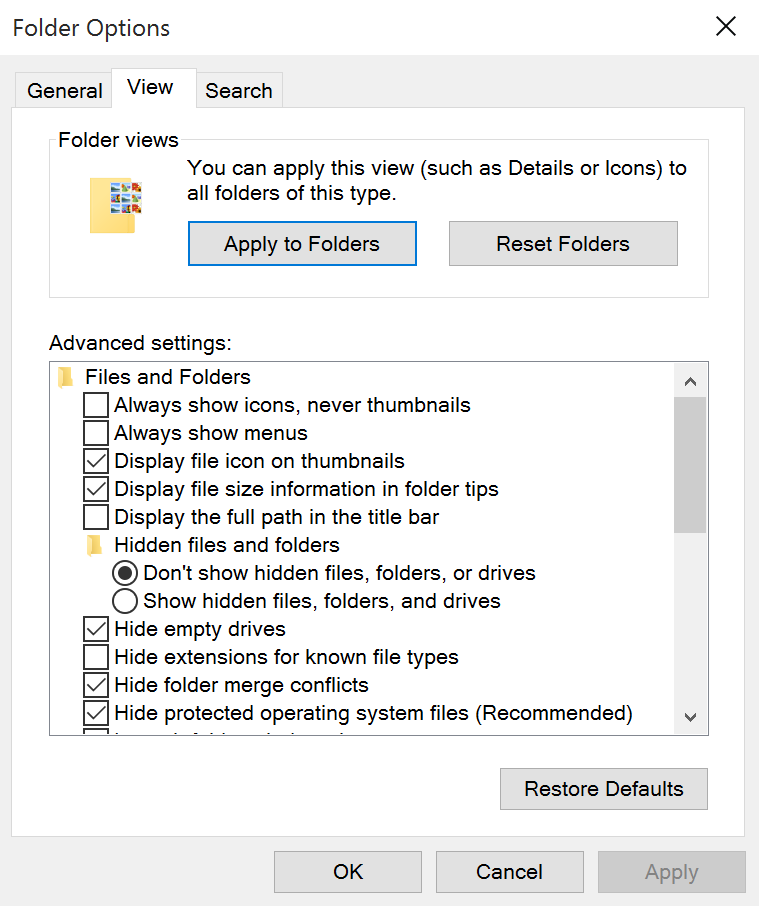Enable Always show menus
The height and width of the screenshot is (906, 759).
(x=95, y=433)
